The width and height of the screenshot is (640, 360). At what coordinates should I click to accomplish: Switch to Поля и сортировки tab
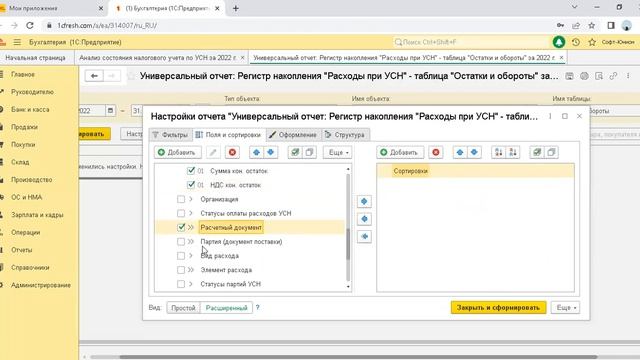coord(228,135)
